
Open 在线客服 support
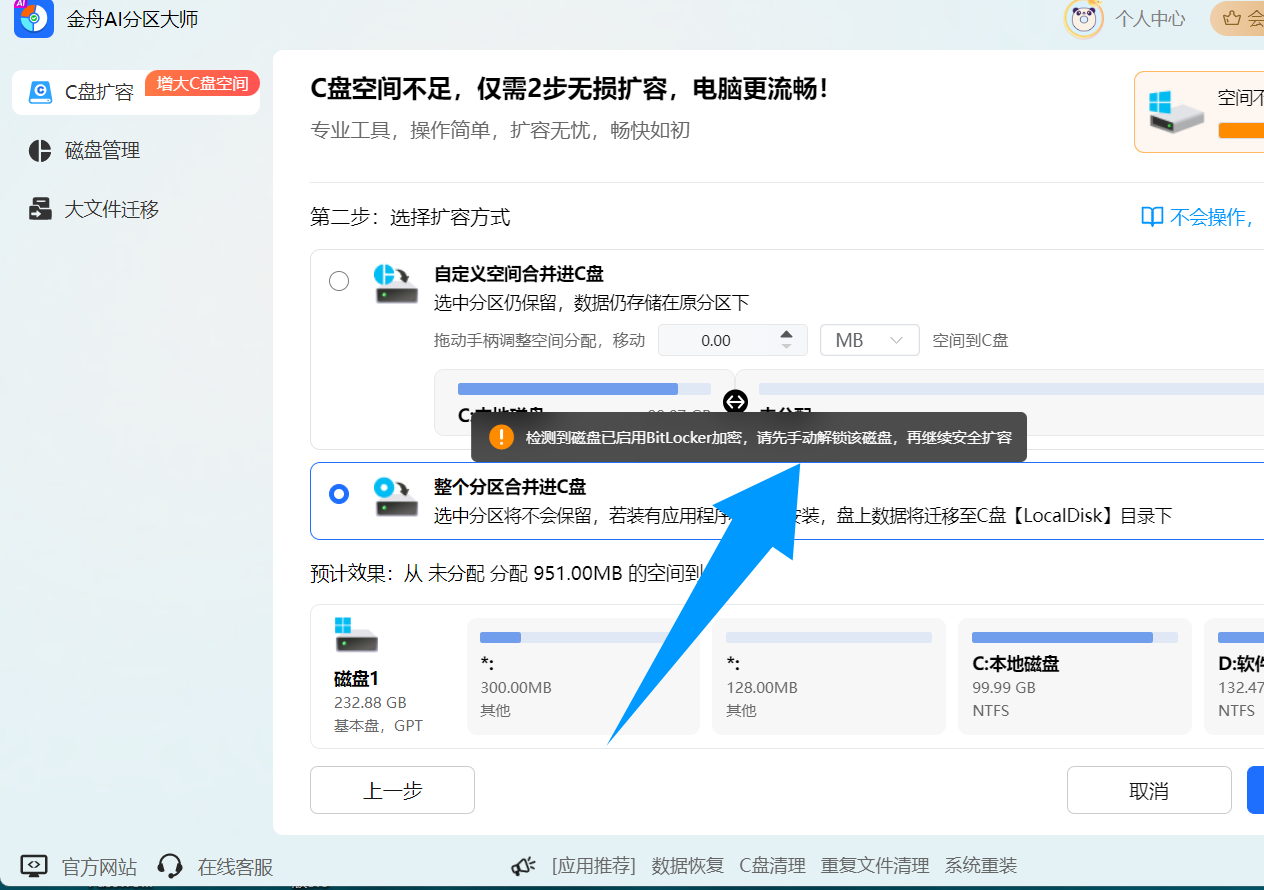(x=235, y=866)
